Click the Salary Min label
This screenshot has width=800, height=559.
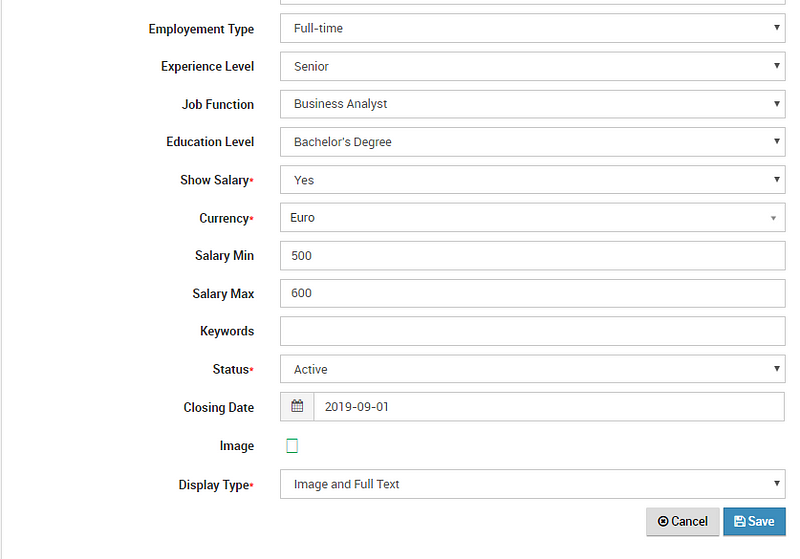(224, 256)
